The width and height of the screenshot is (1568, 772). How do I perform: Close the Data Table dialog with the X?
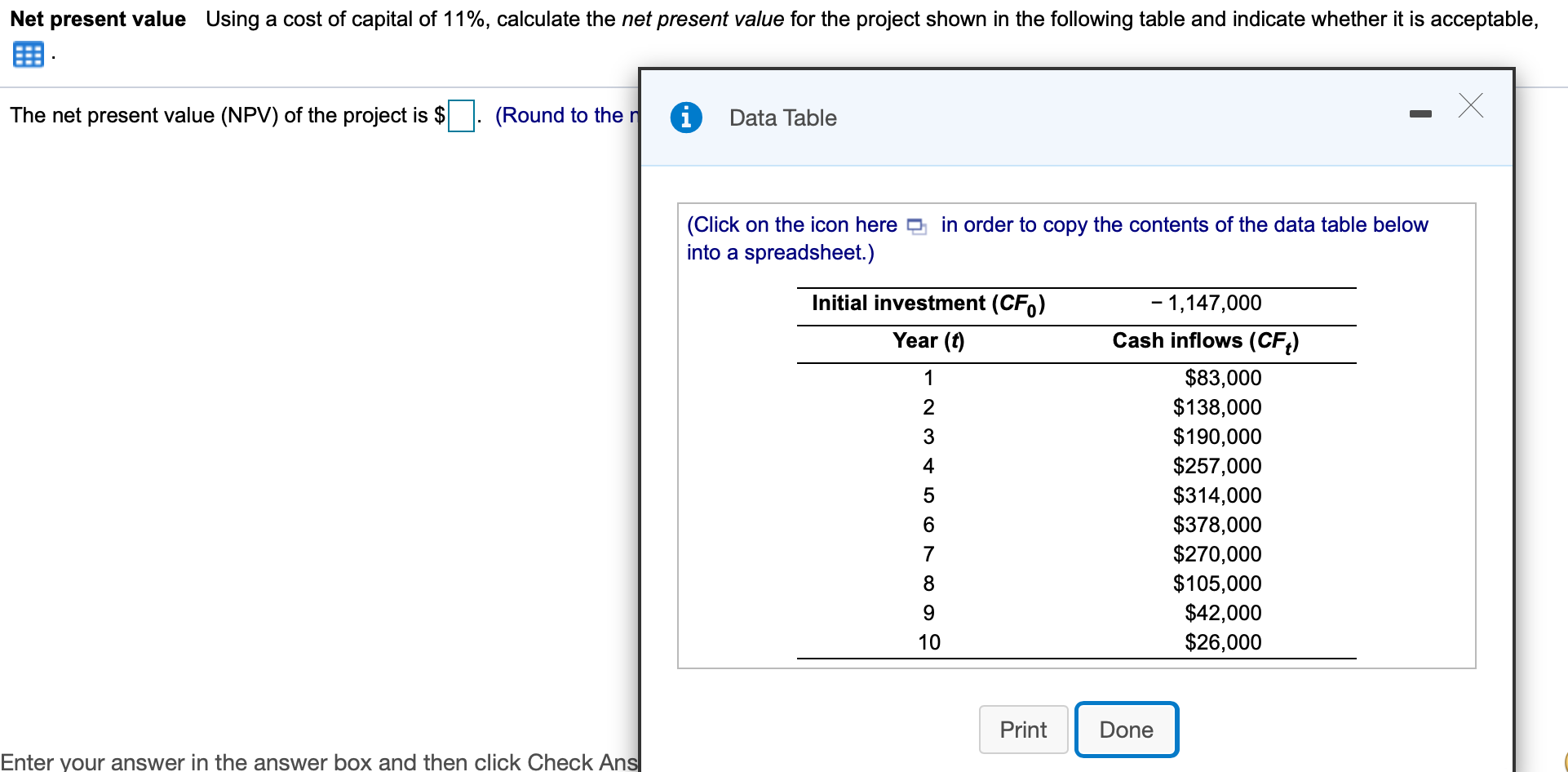pos(1470,106)
